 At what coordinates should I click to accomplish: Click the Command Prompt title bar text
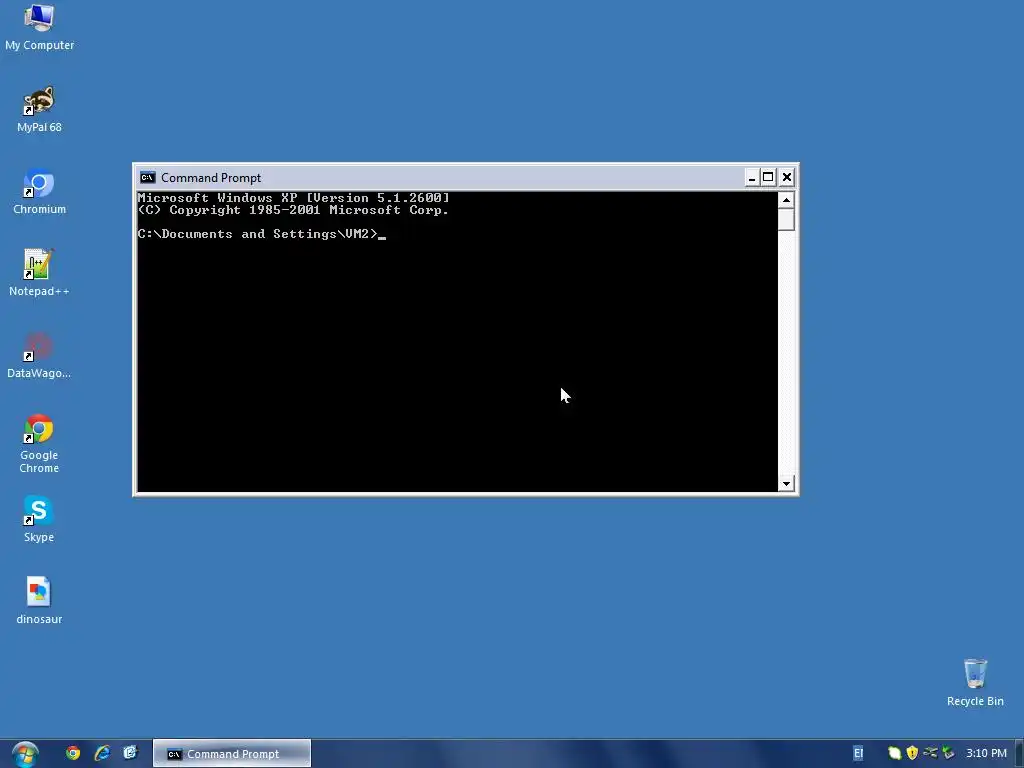211,178
